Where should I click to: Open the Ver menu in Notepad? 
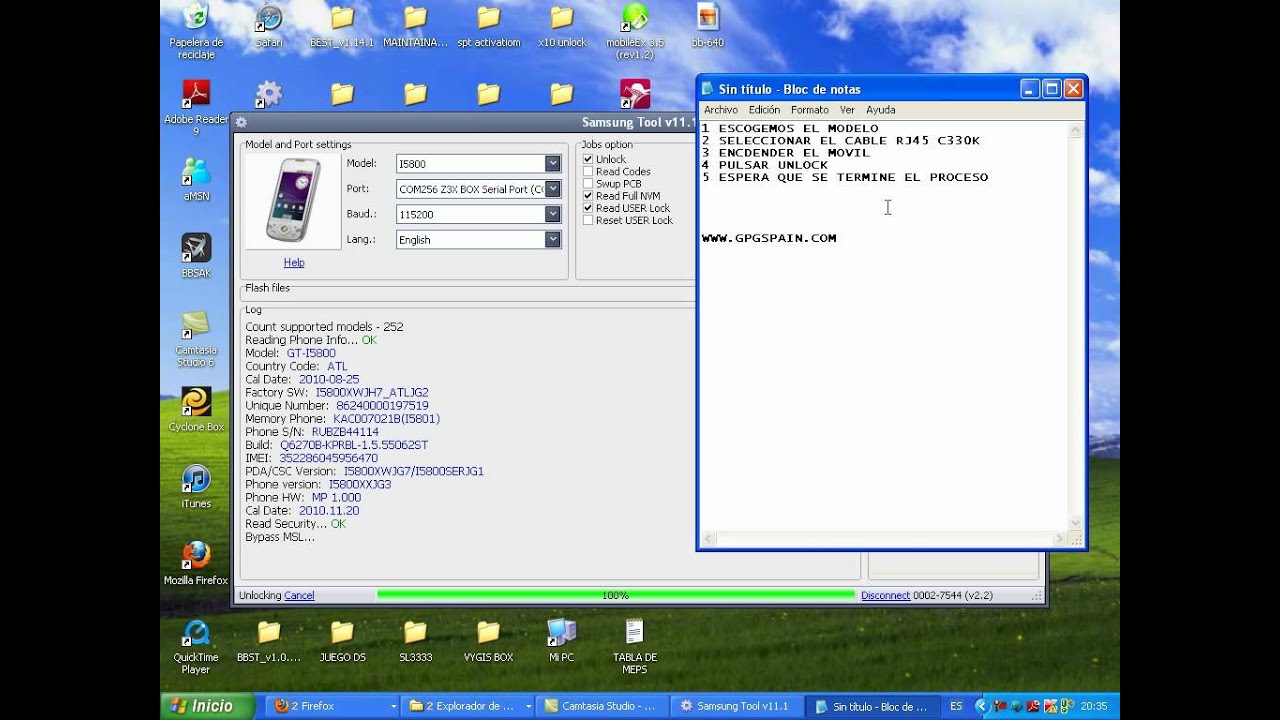pos(847,110)
